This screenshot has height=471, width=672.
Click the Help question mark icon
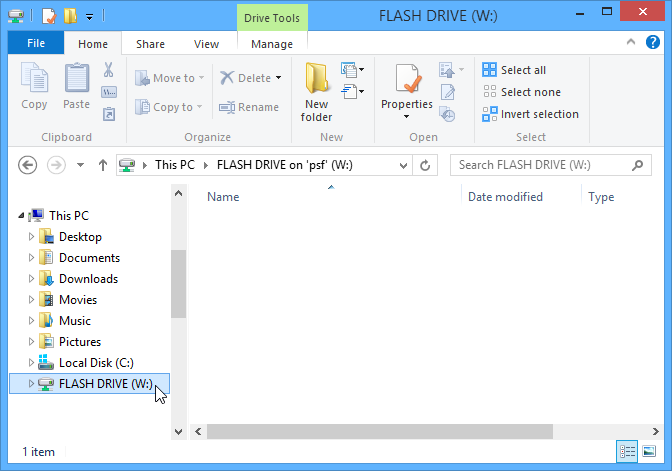tap(653, 42)
